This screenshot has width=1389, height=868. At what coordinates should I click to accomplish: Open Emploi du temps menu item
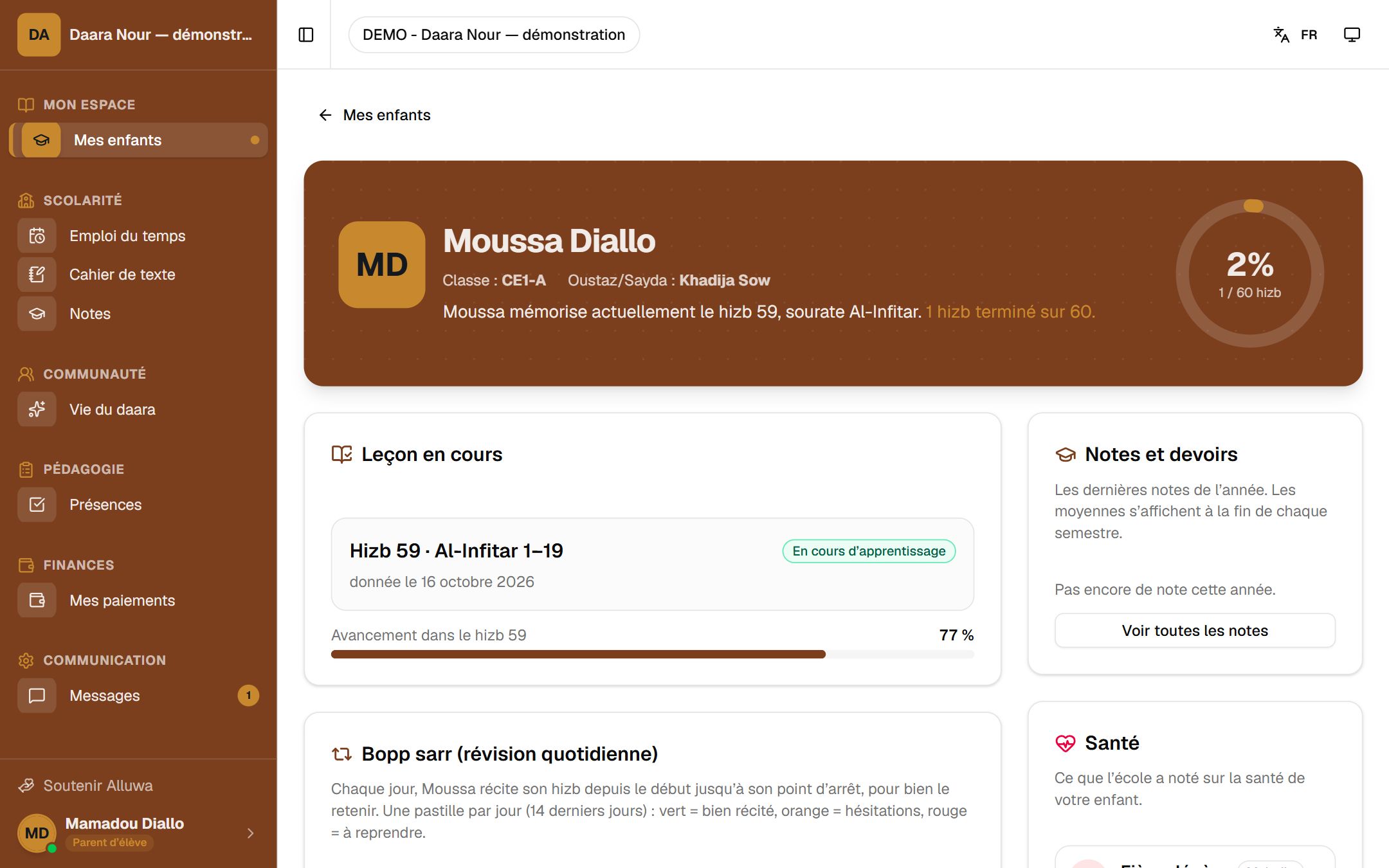coord(138,236)
